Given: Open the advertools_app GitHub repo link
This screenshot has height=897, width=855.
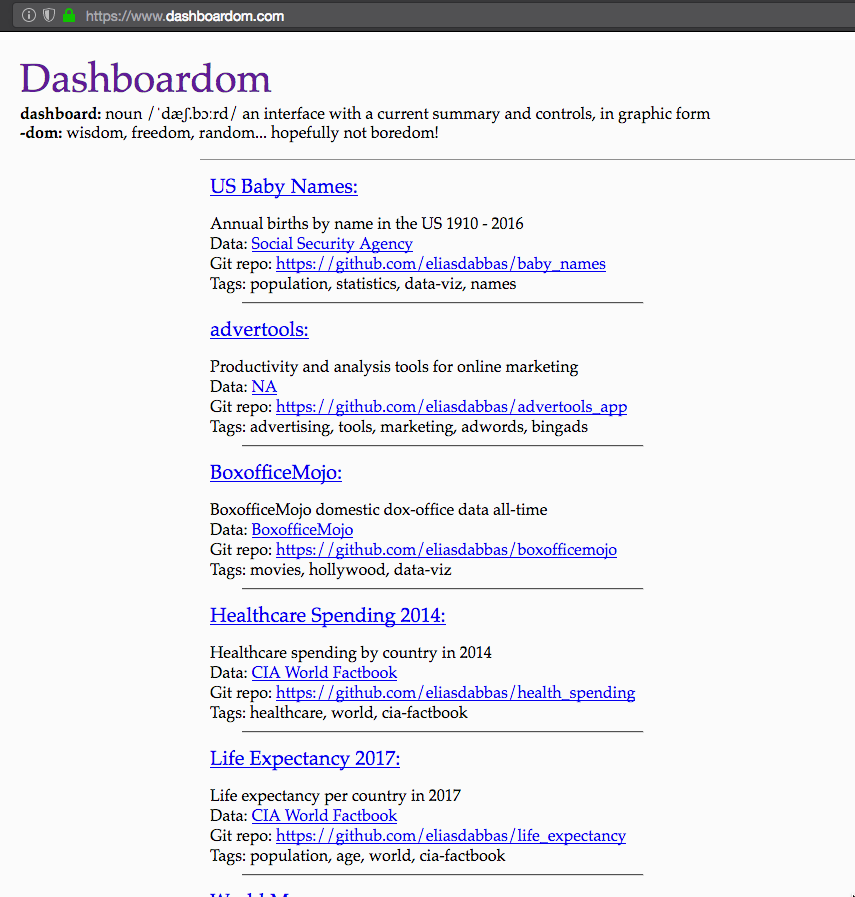Looking at the screenshot, I should [451, 407].
